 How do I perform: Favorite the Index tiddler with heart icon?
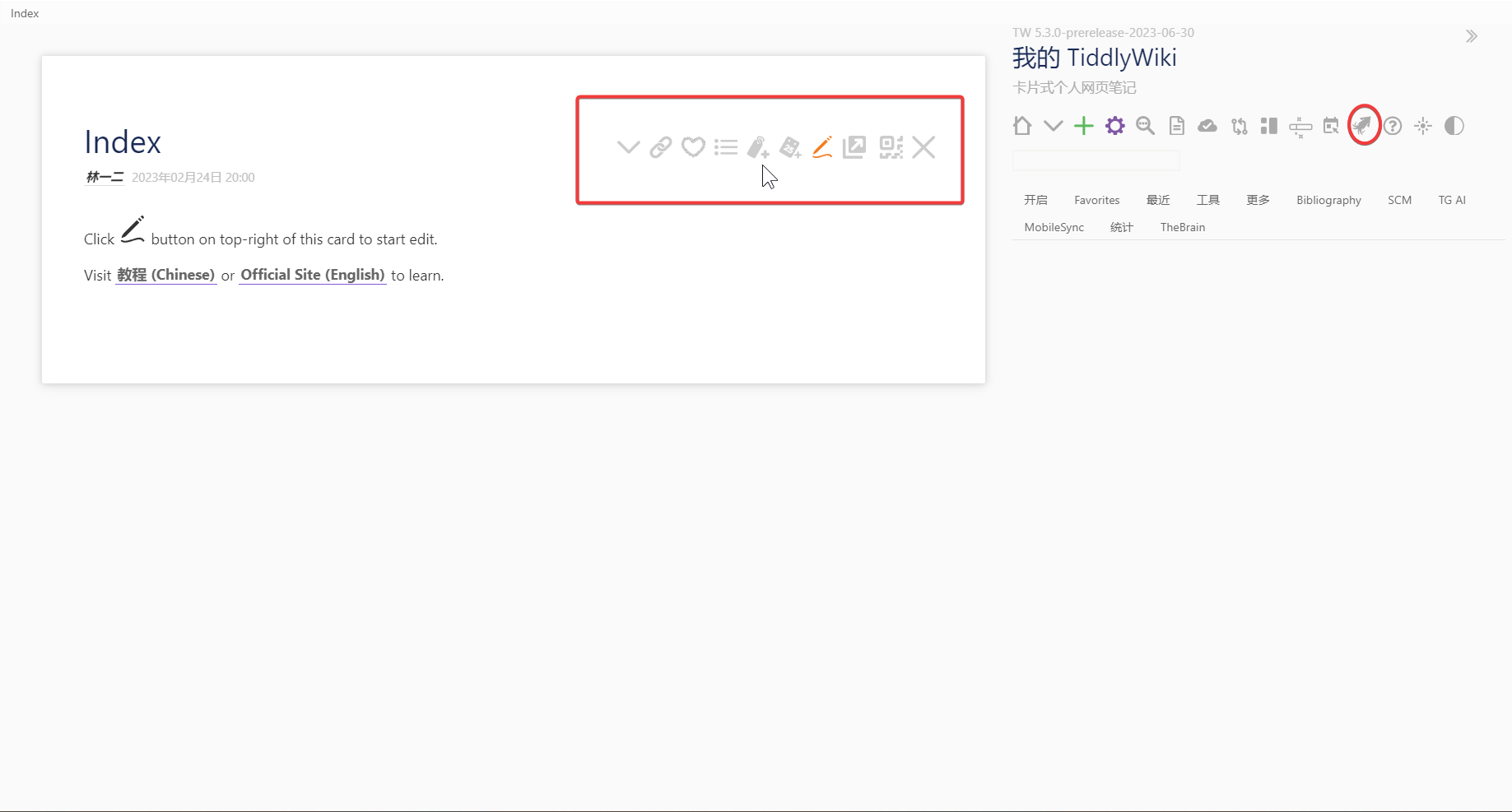(693, 147)
